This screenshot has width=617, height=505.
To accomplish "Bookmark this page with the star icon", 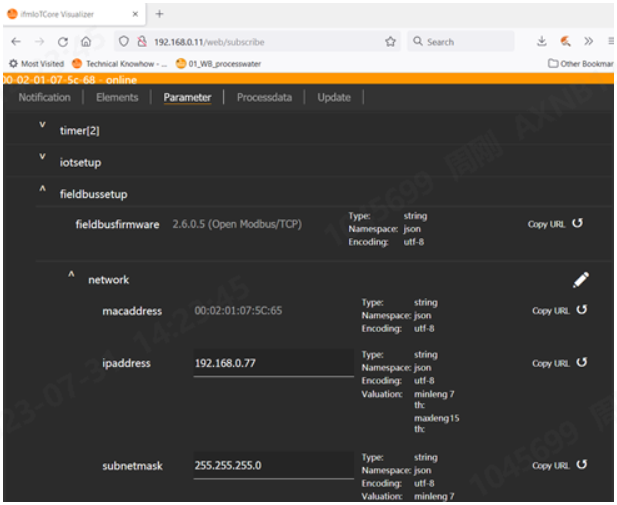I will click(x=390, y=41).
